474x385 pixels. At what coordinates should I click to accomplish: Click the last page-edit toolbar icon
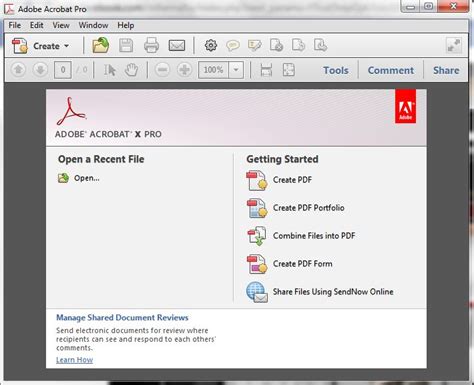[x=320, y=45]
